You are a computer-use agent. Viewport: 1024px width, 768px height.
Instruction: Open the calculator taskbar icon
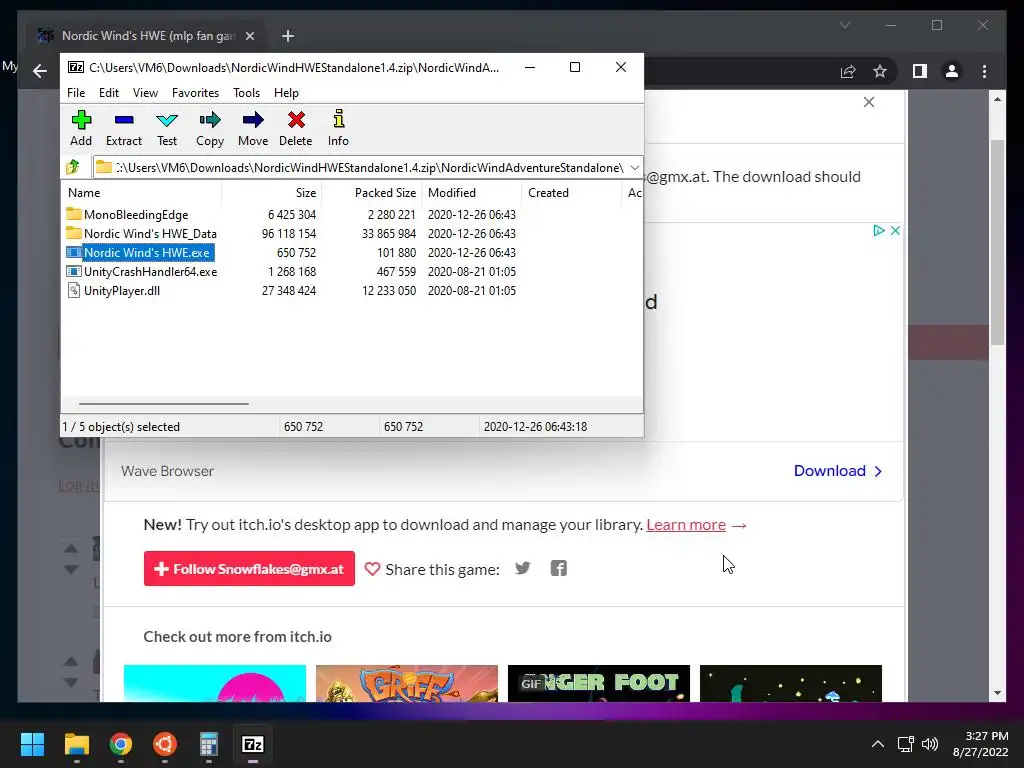(208, 744)
